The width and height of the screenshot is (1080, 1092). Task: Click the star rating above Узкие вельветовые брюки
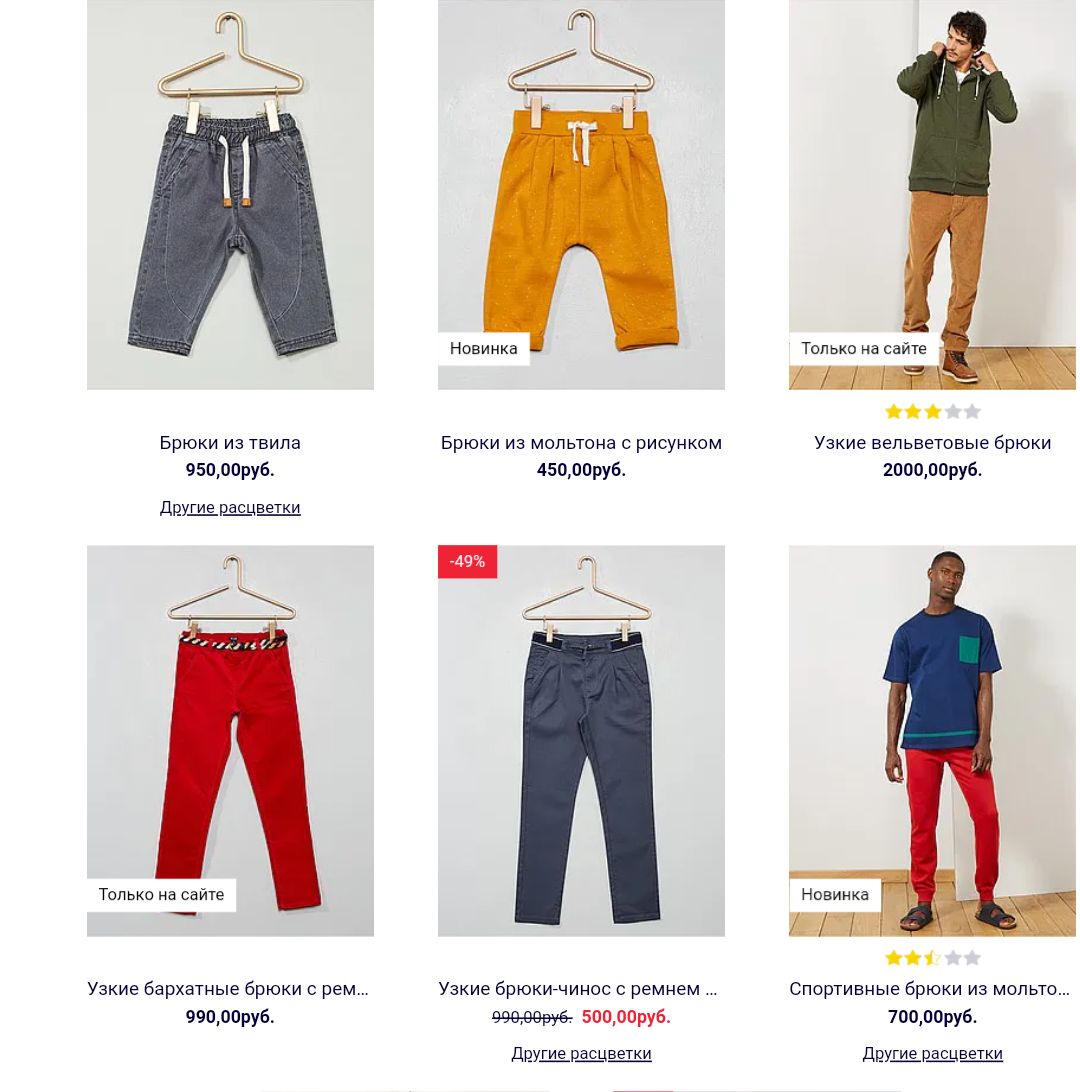tap(932, 412)
